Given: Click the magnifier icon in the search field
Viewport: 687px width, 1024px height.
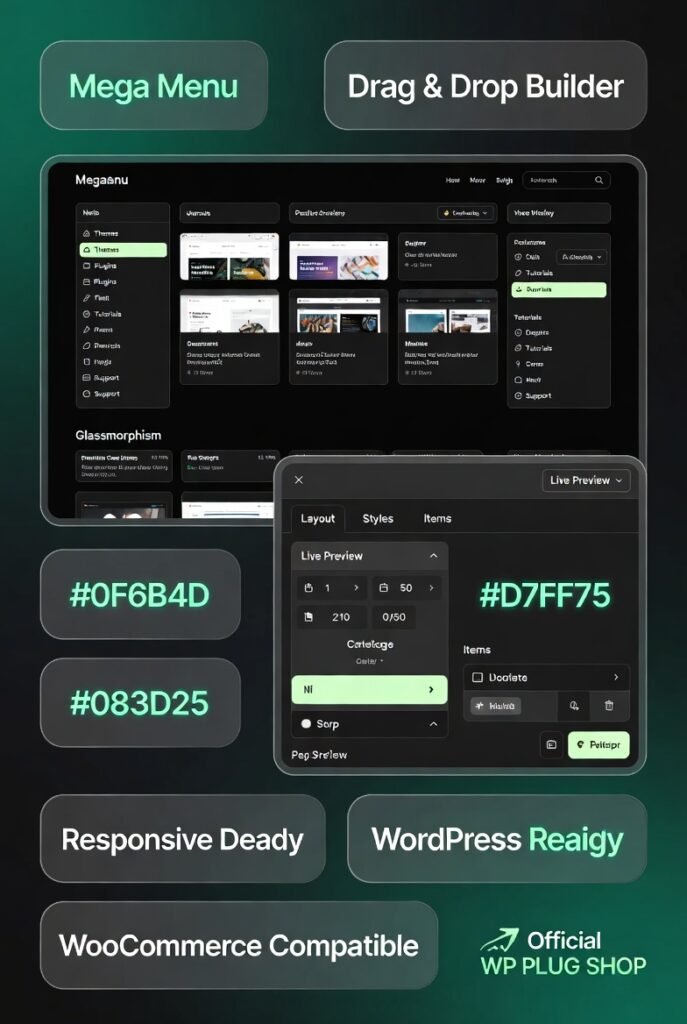Looking at the screenshot, I should [599, 180].
